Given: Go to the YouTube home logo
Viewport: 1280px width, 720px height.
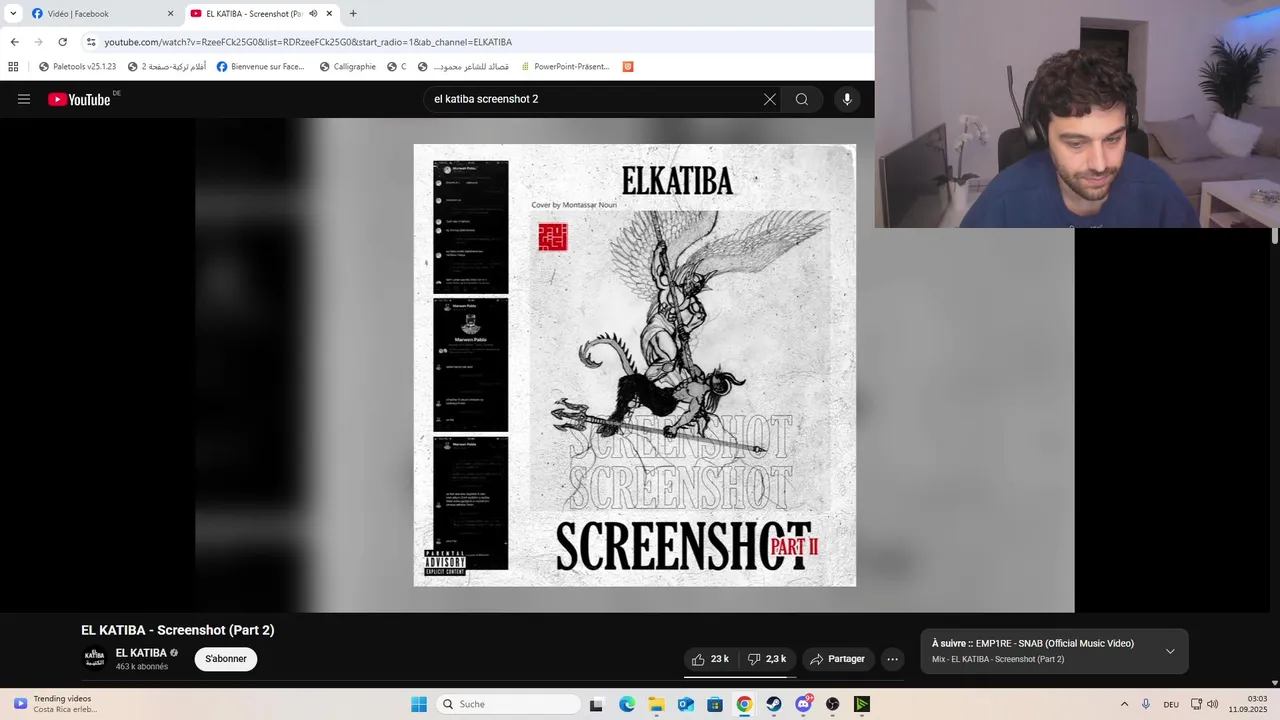Looking at the screenshot, I should pos(79,99).
